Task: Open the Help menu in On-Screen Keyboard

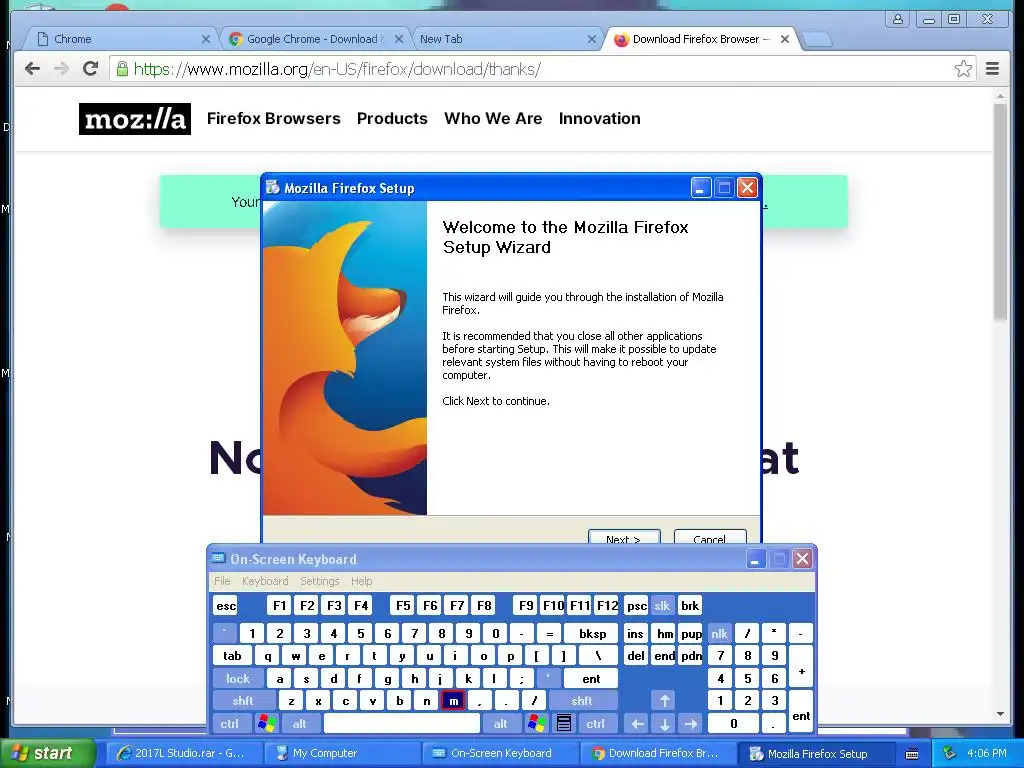Action: 361,581
